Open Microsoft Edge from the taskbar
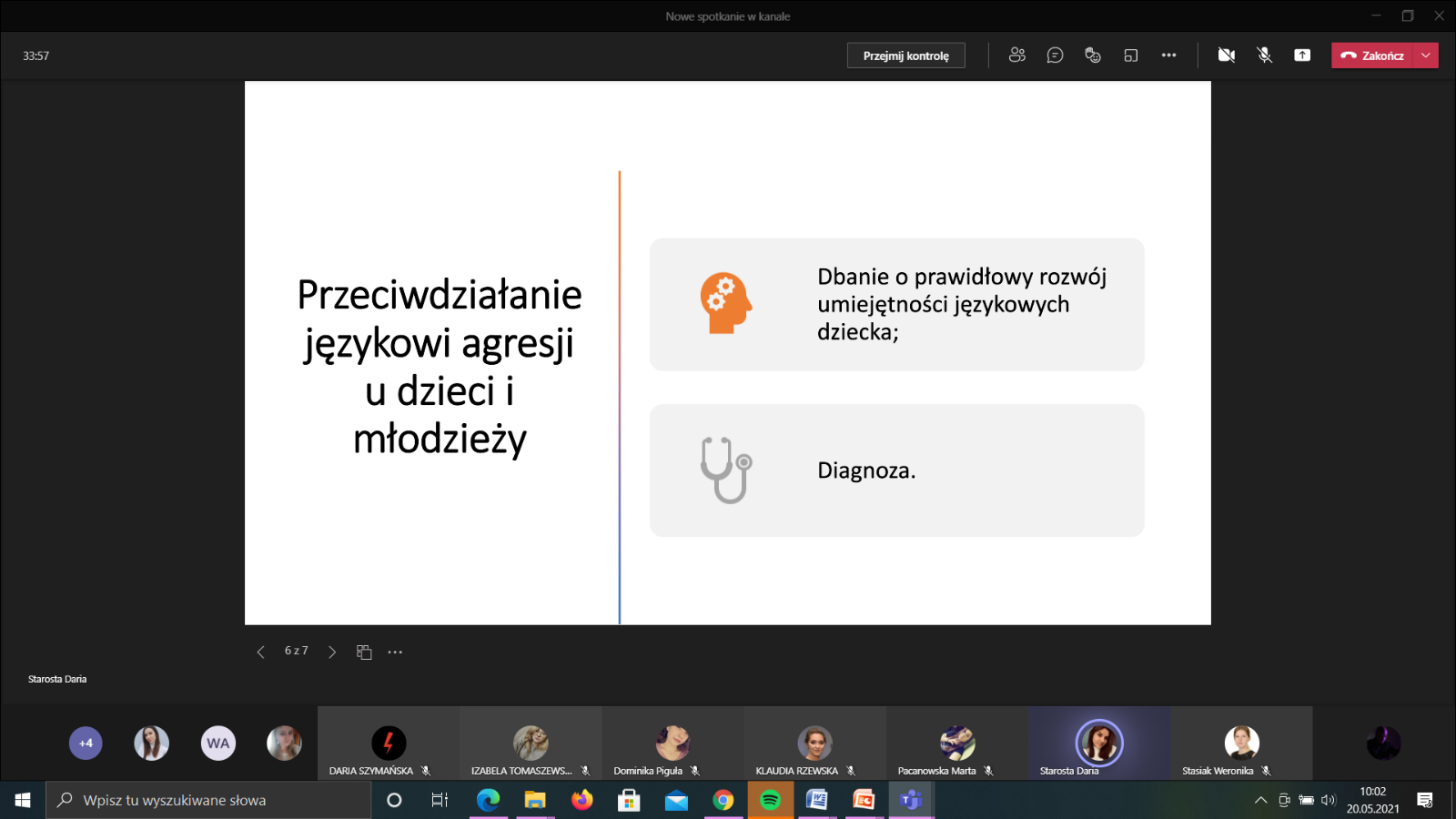 click(488, 800)
